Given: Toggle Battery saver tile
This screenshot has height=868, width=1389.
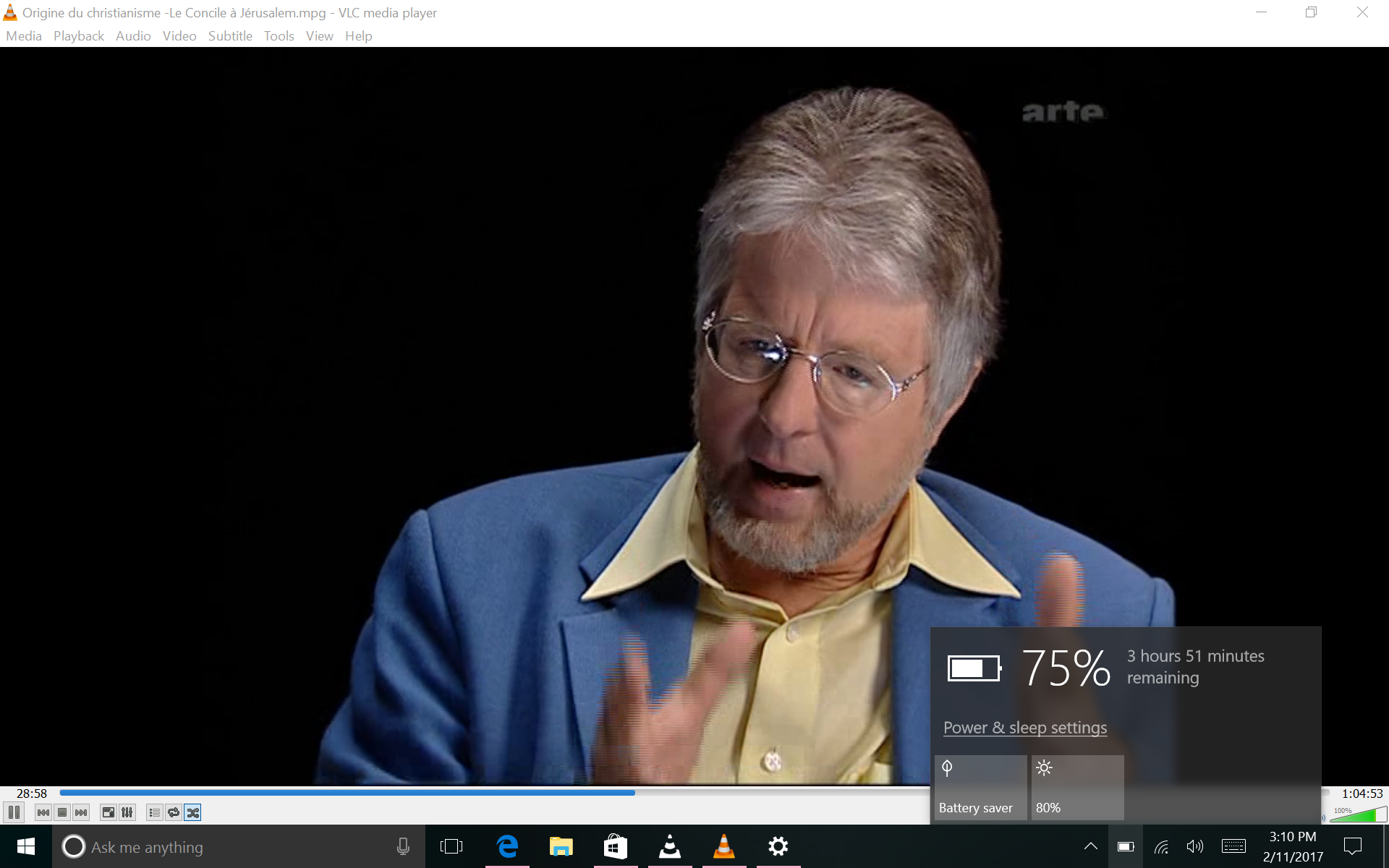Looking at the screenshot, I should point(980,787).
